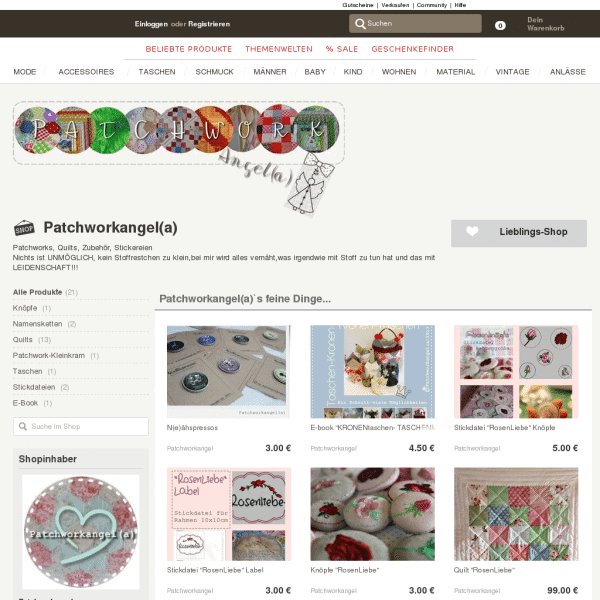Click the Patchwork Angel(a) banner logo
This screenshot has width=600, height=600.
coord(179,158)
